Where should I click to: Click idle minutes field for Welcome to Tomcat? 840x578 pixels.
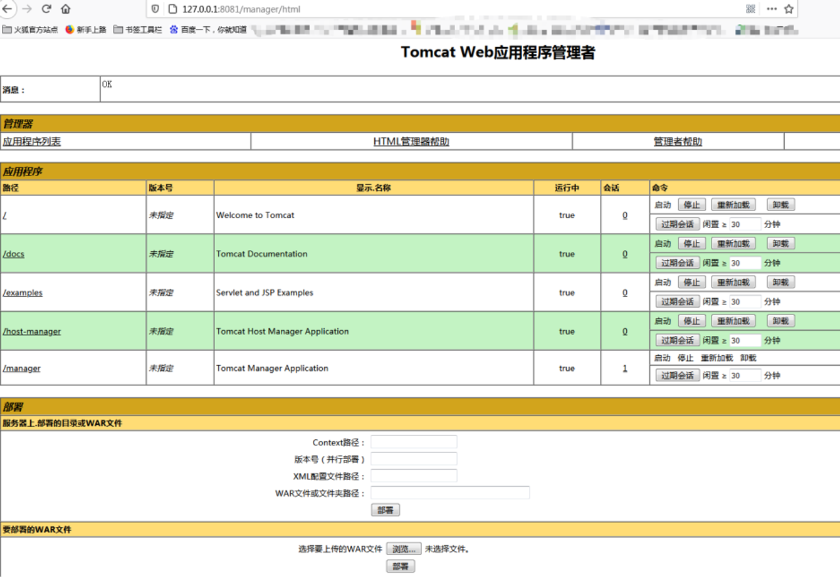[x=745, y=224]
